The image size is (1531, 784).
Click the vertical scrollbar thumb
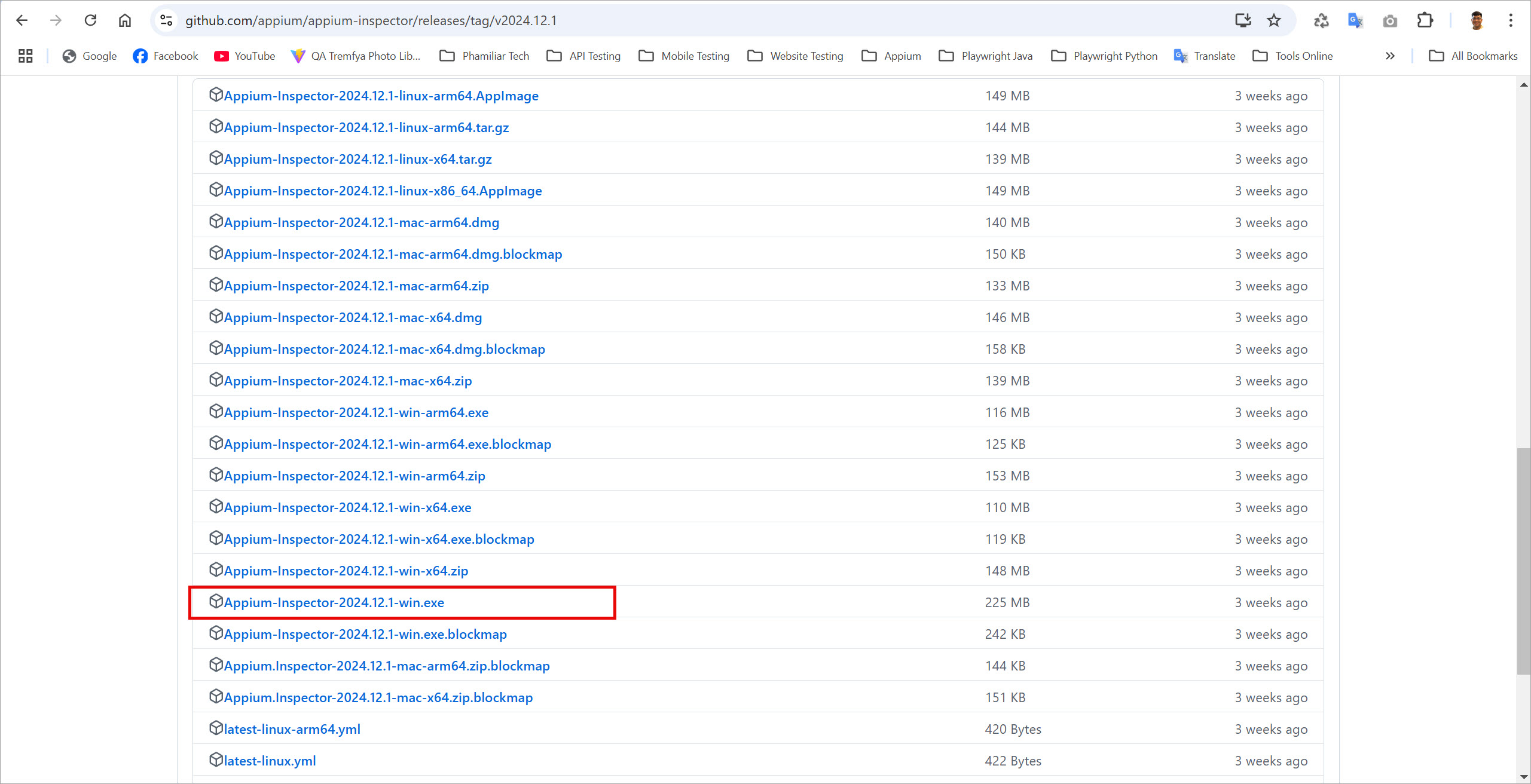pos(1524,562)
